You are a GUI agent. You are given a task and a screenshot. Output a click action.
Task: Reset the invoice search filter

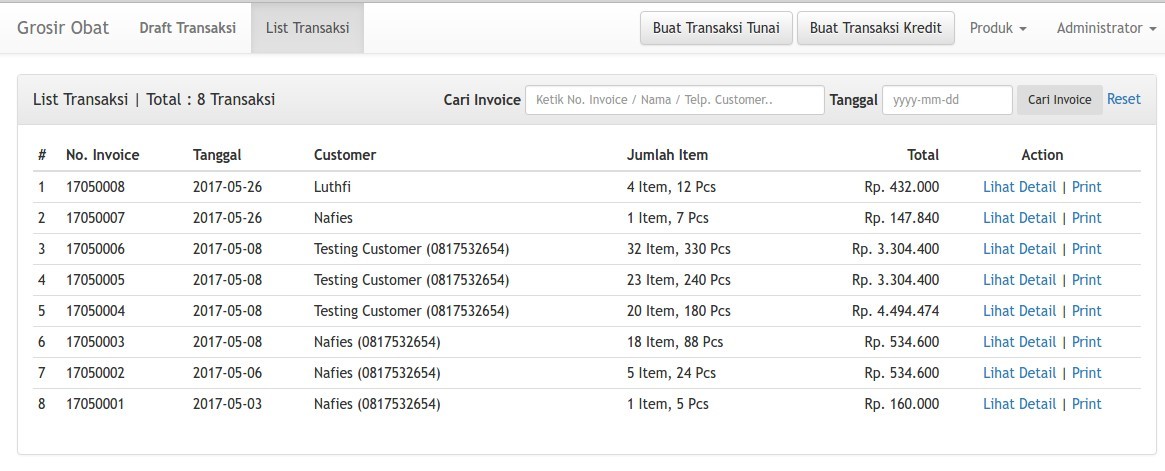[x=1123, y=99]
